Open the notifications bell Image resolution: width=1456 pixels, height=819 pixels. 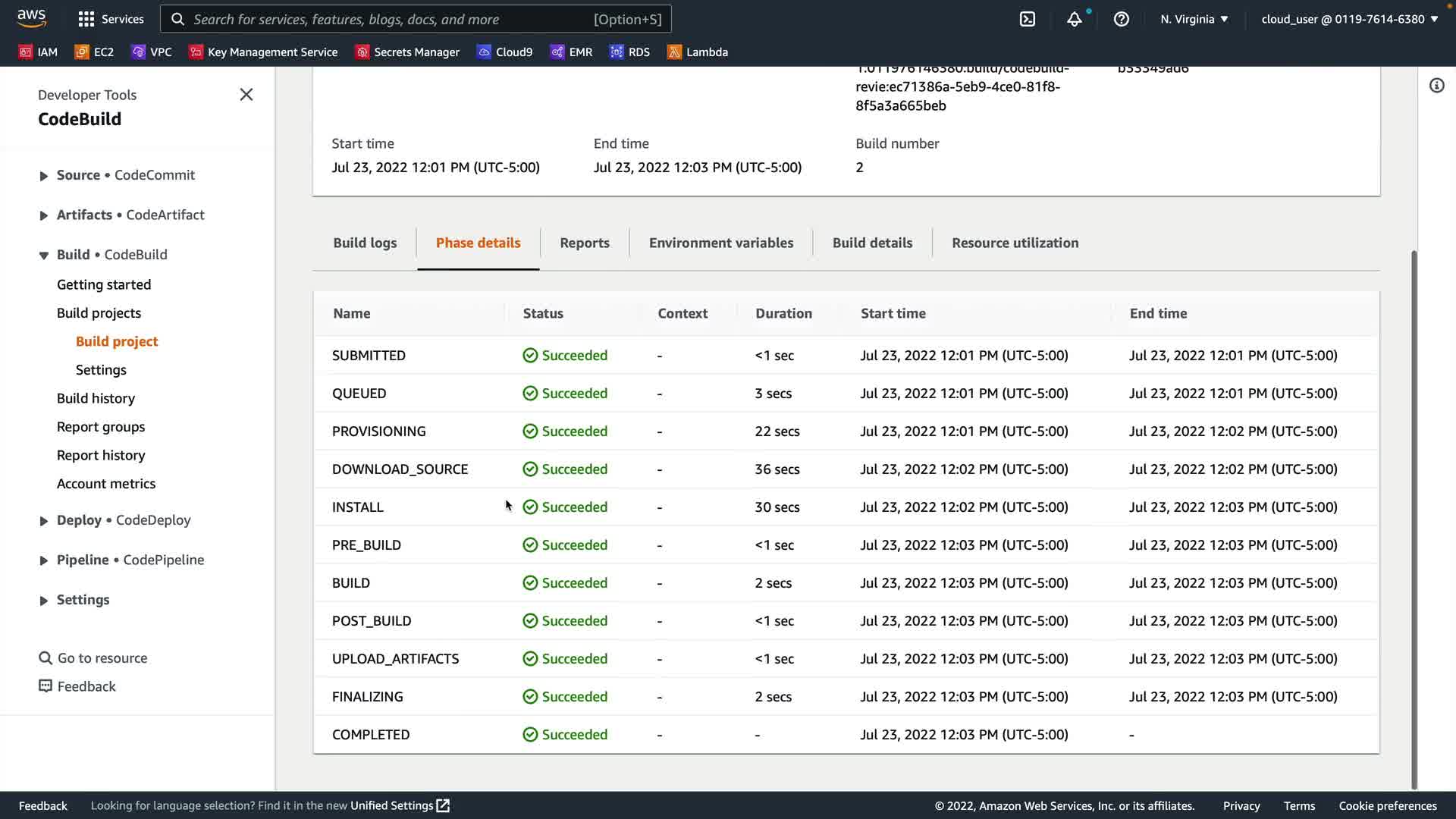point(1074,19)
